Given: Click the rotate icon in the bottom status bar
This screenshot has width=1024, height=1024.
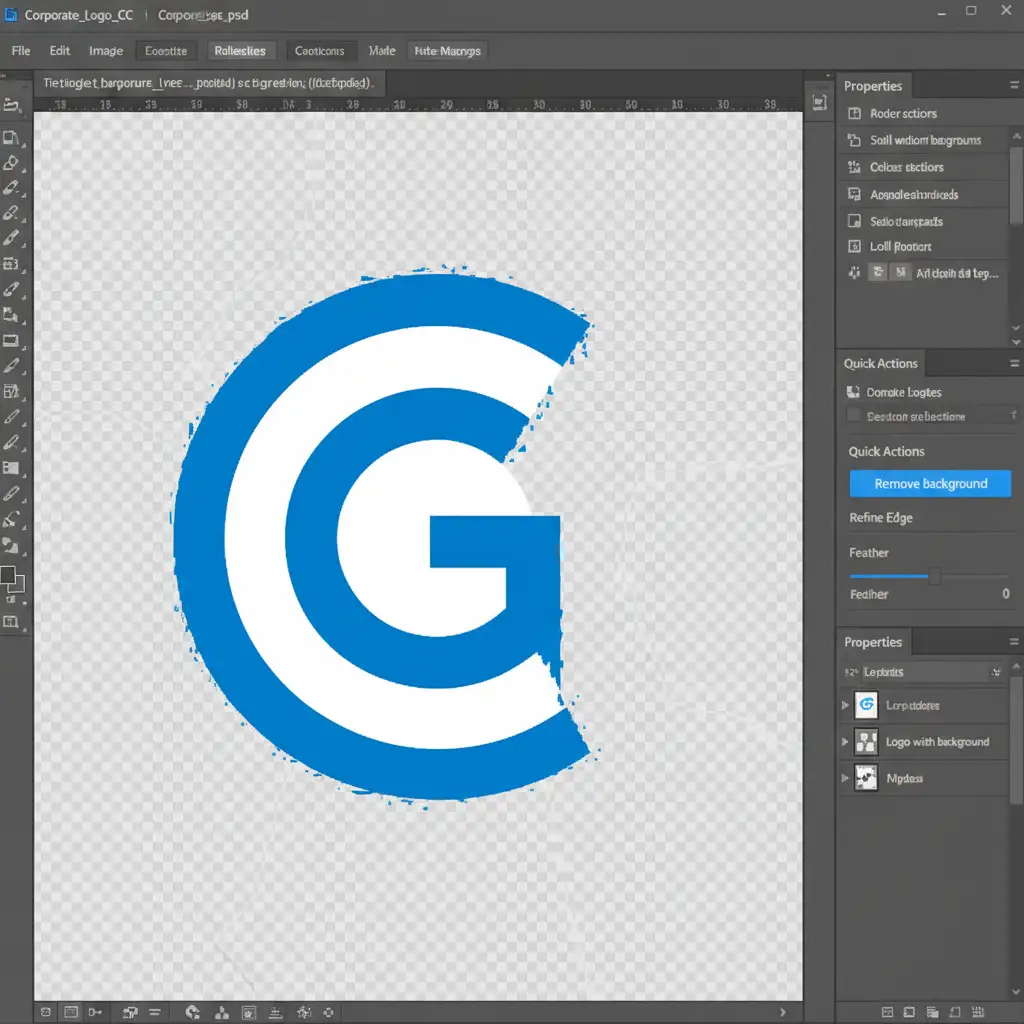Looking at the screenshot, I should coord(193,1013).
